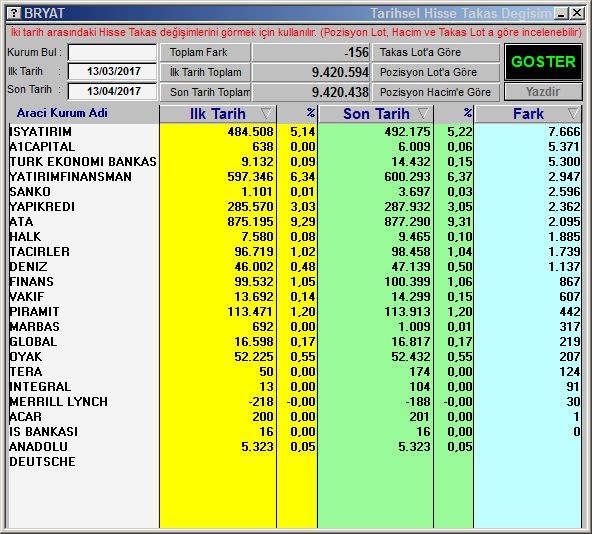Edit the Son Tarih date field
Screen dimensions: 592x534
[x=113, y=91]
